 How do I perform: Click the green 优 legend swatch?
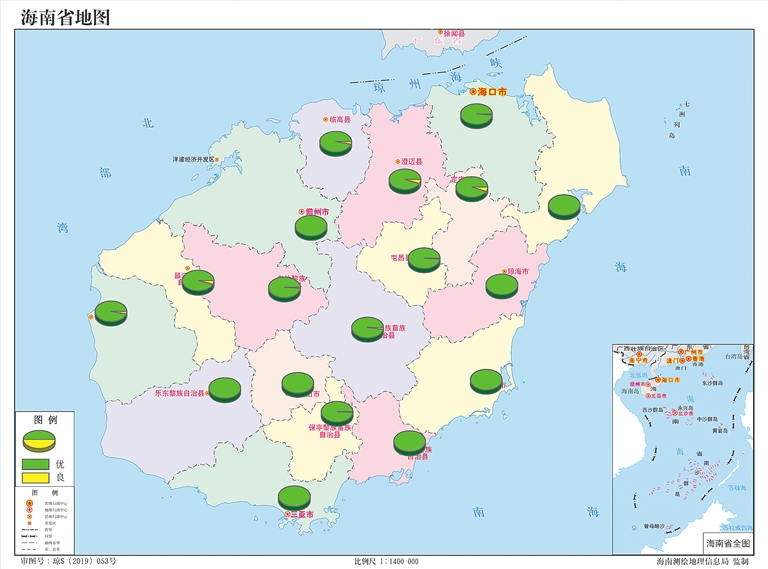point(37,465)
